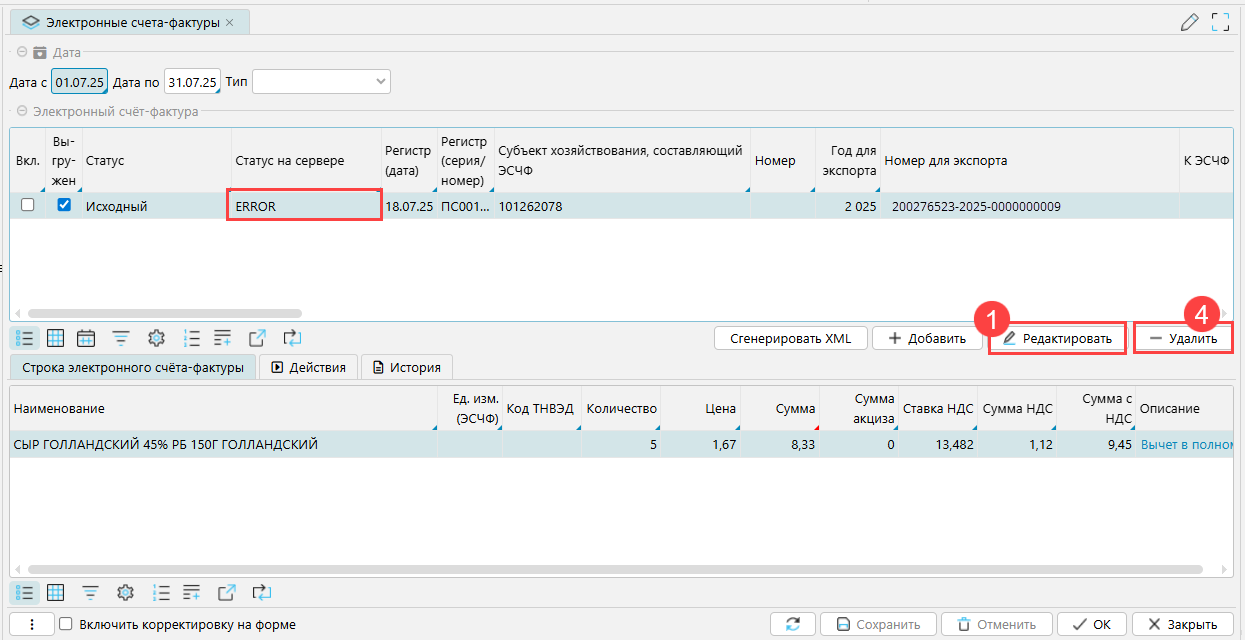Switch line-items table to grid view
Image resolution: width=1245 pixels, height=640 pixels.
56,592
